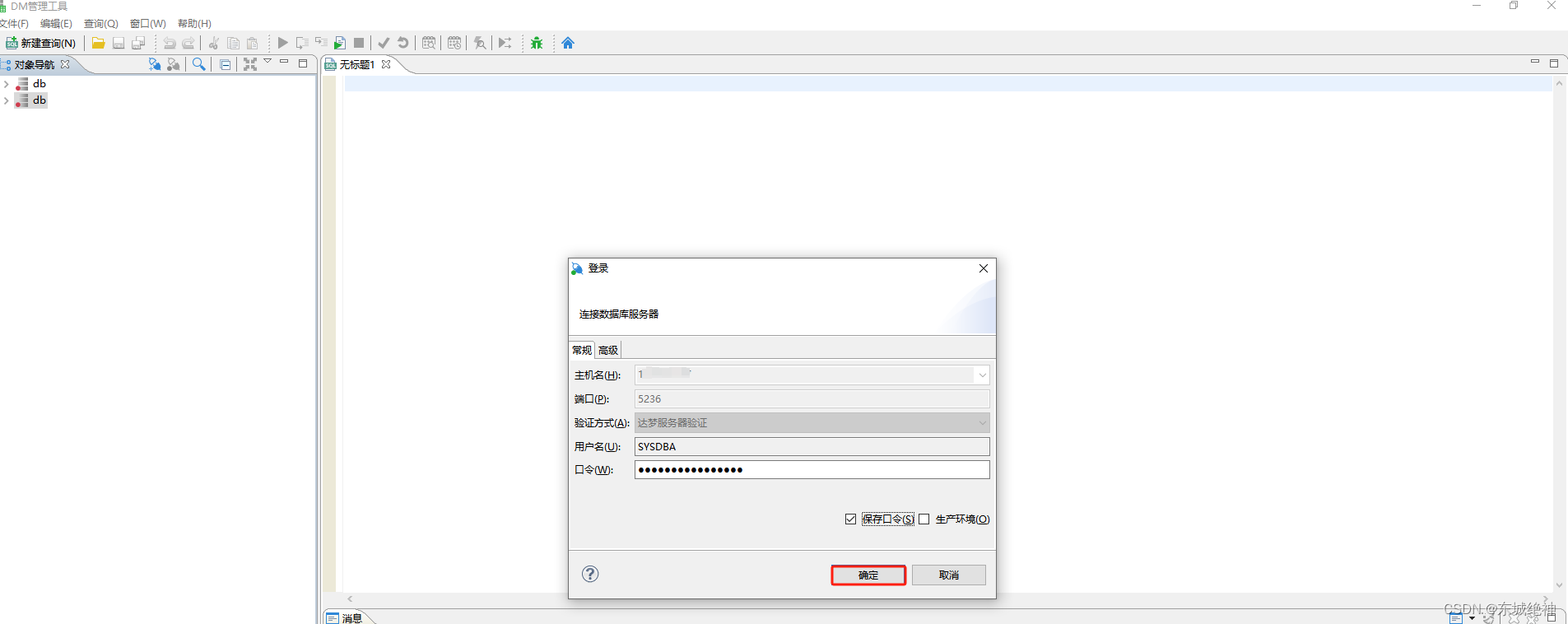
Task: Open the navigator view menu triangle
Action: point(268,62)
